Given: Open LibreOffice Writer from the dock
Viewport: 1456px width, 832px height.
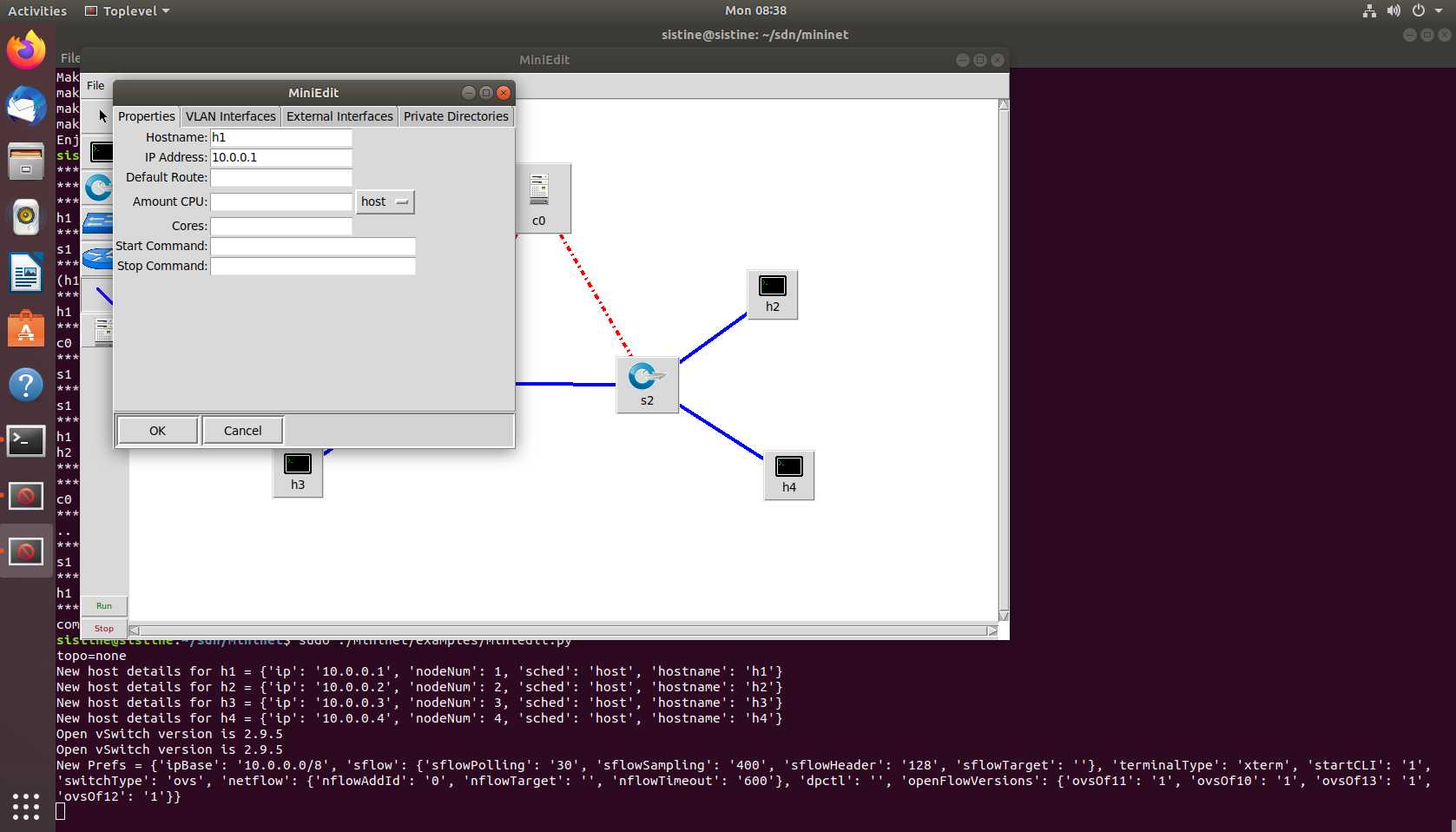Looking at the screenshot, I should (x=26, y=273).
